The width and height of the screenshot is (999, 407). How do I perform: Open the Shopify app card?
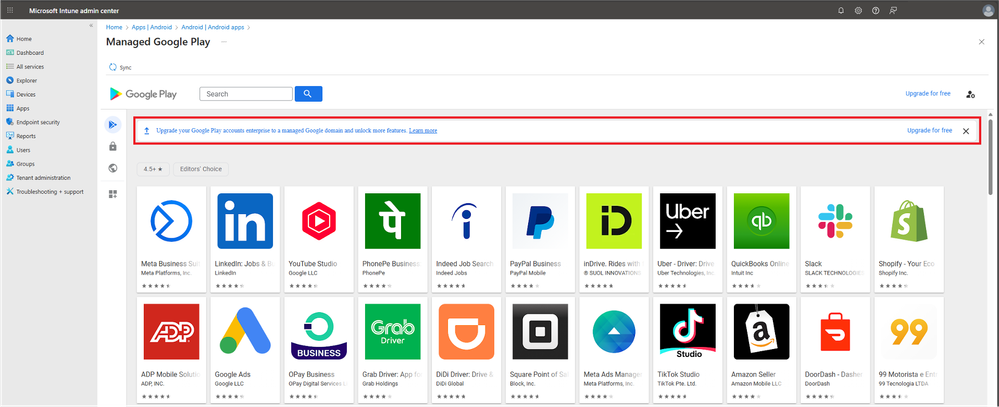(x=909, y=239)
